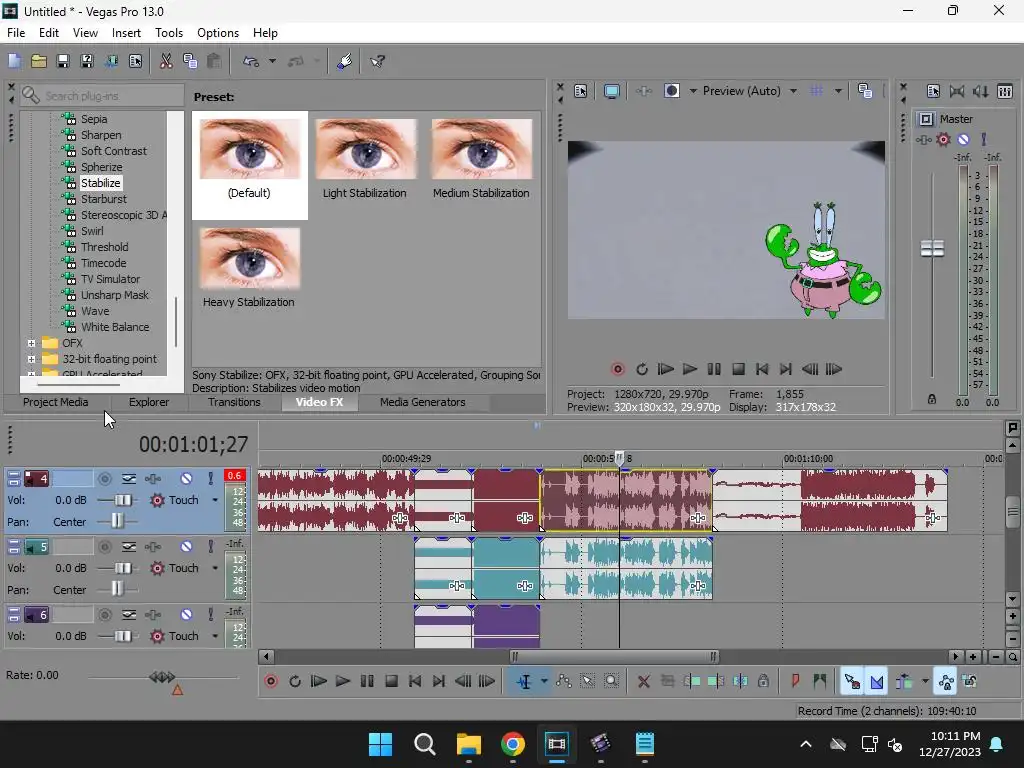
Task: Insert a marker with the red flag icon
Action: tap(795, 681)
